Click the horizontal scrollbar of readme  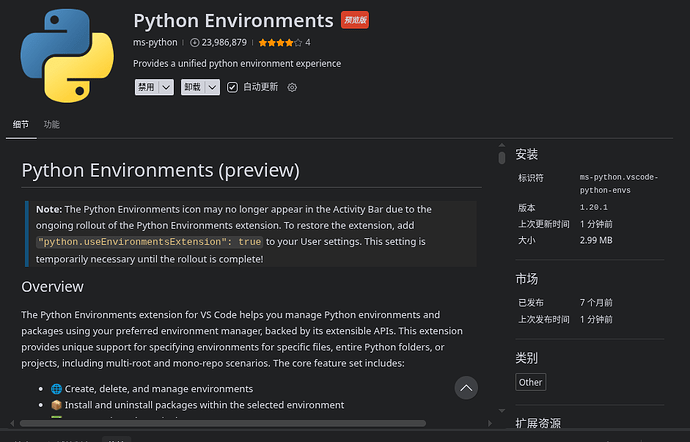[223, 423]
